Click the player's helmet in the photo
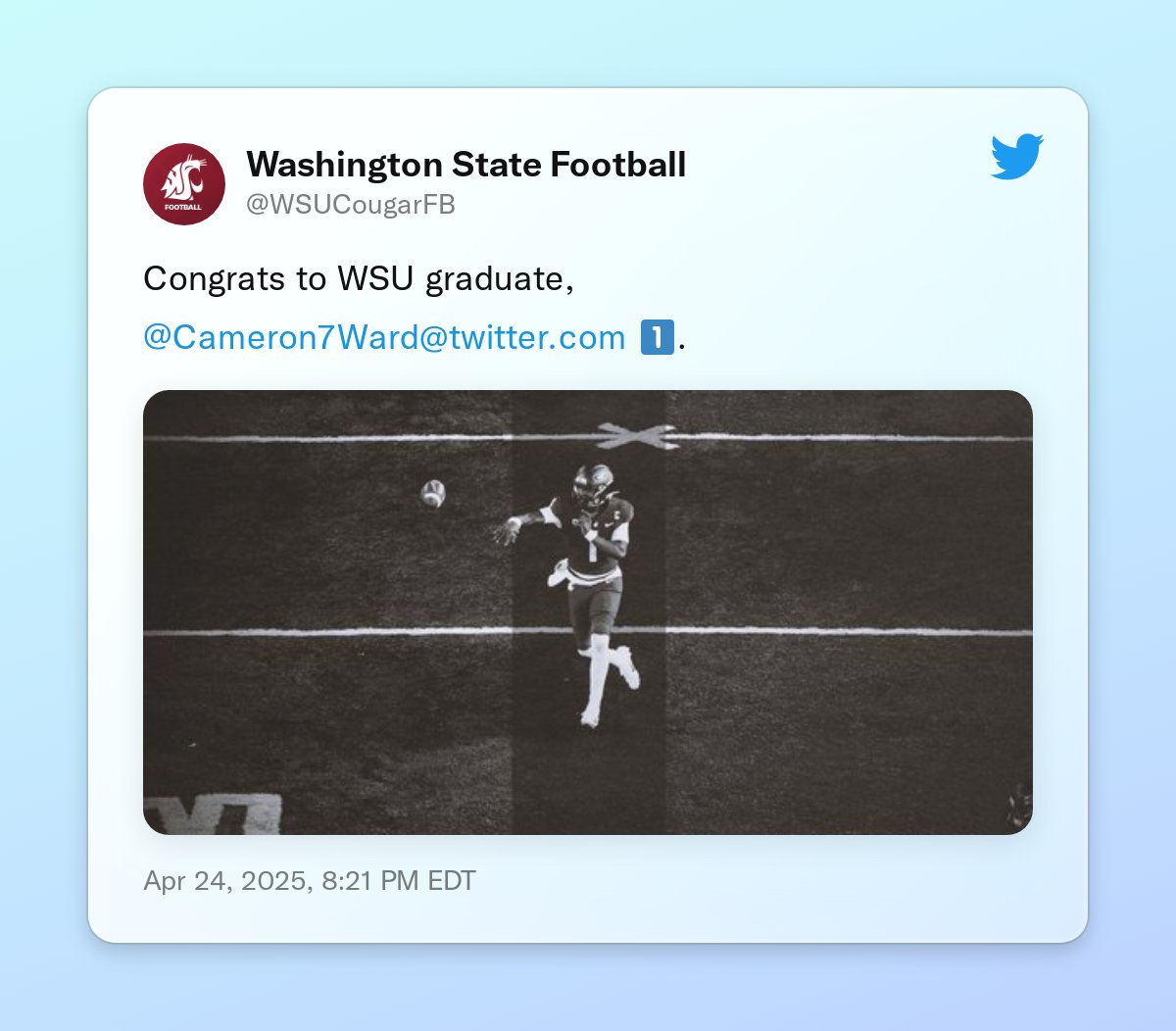Screen dimensions: 1176x1031 594,484
